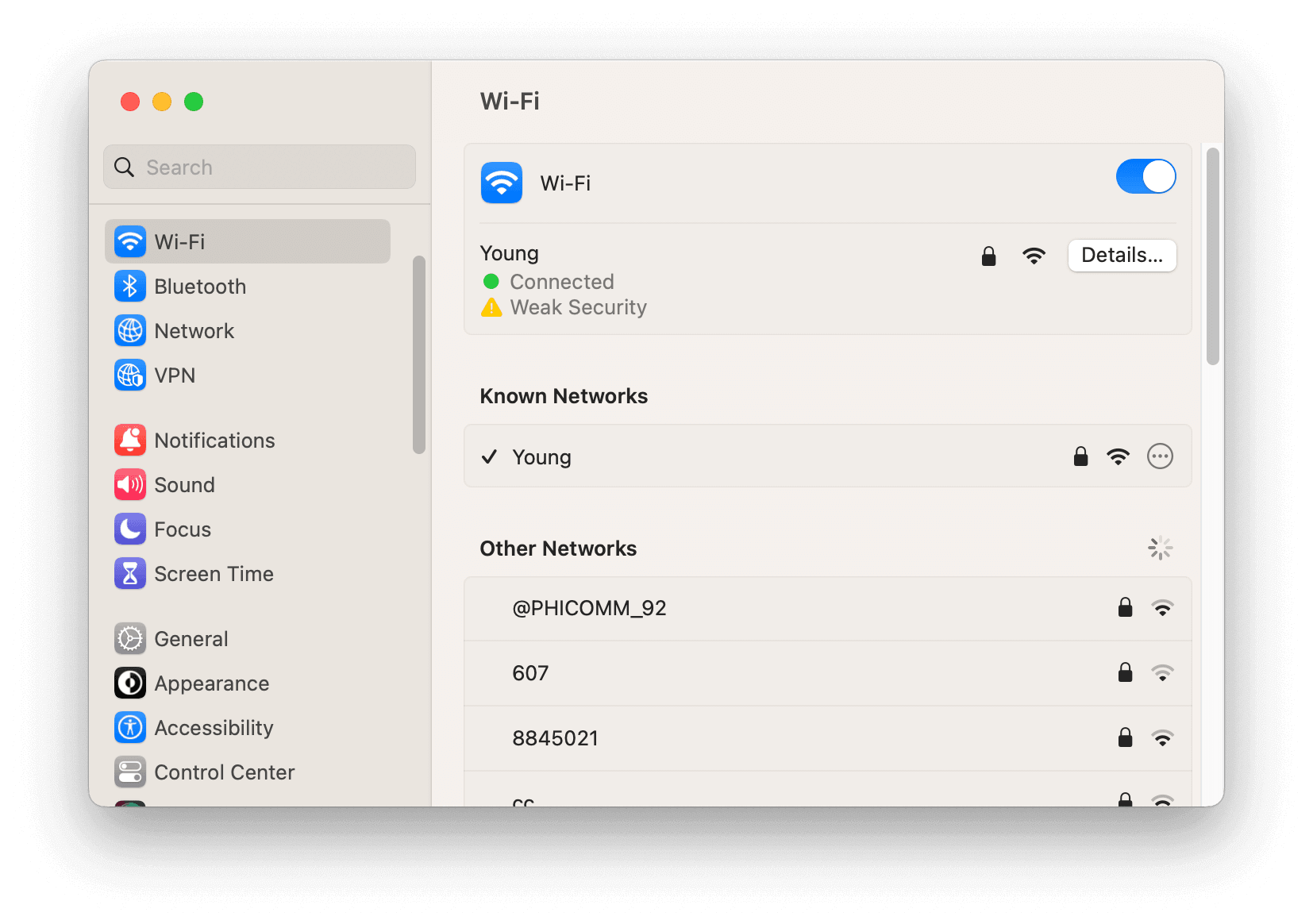Click the Accessibility icon

coord(130,727)
